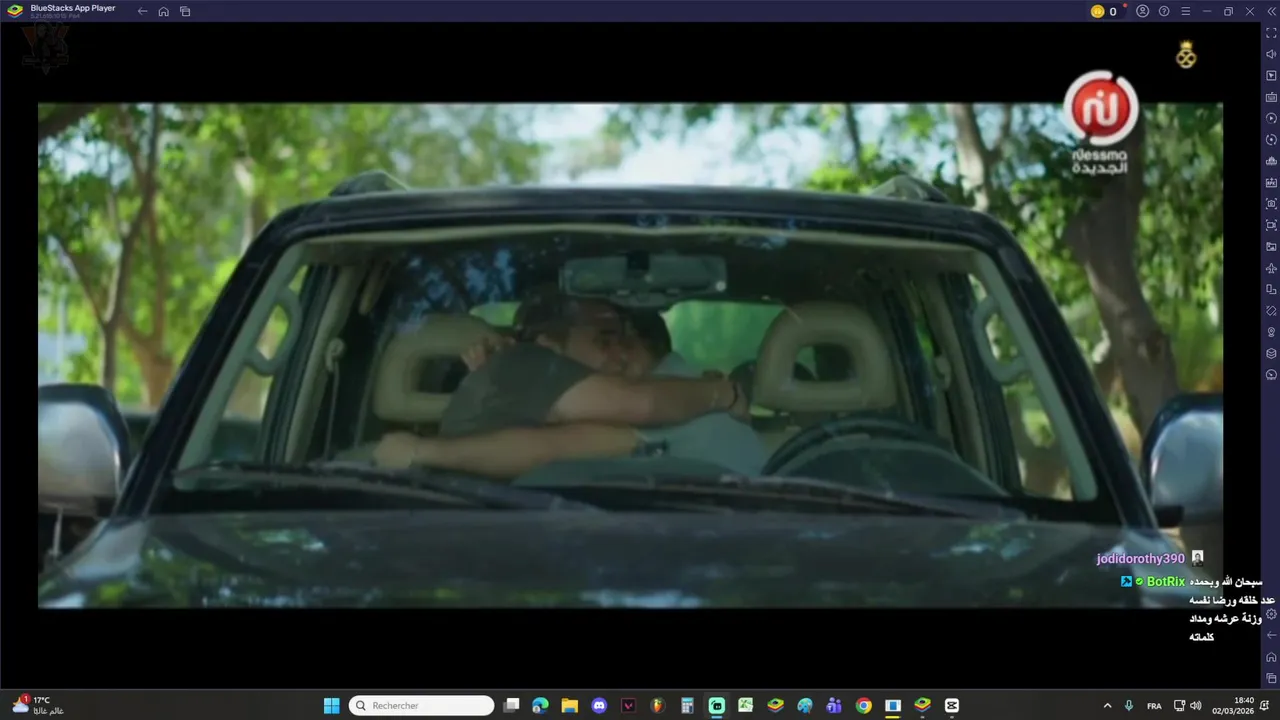Open the Windows Start menu
Screen dimensions: 1280x720
tap(331, 705)
